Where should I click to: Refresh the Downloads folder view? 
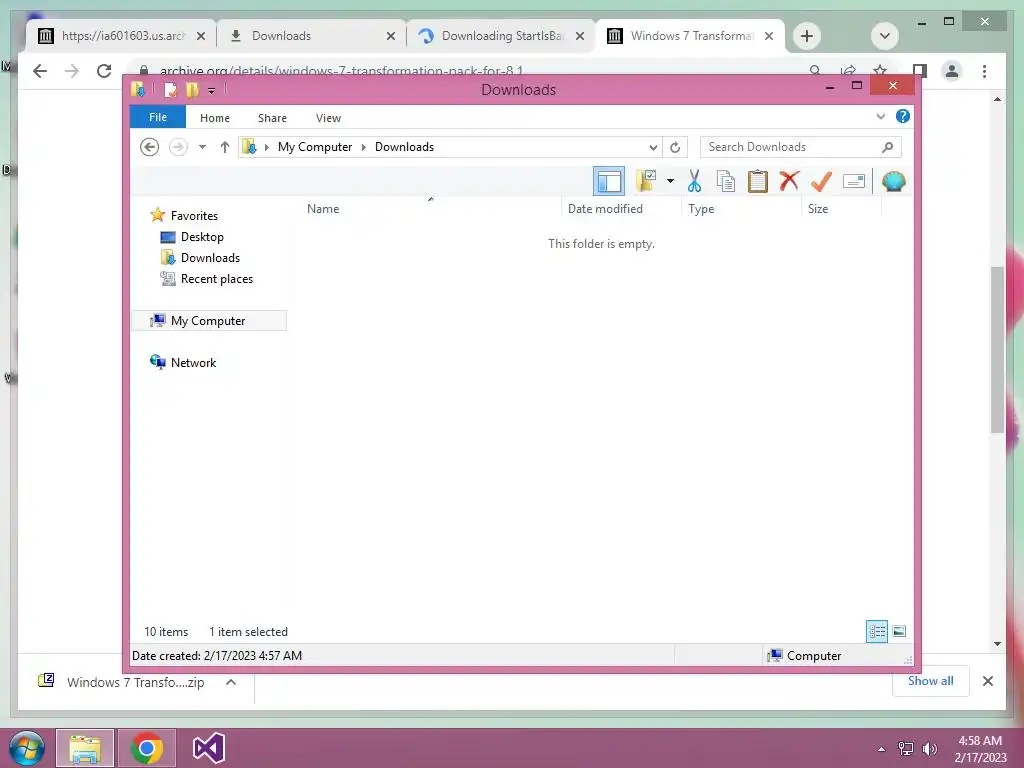[x=675, y=148]
